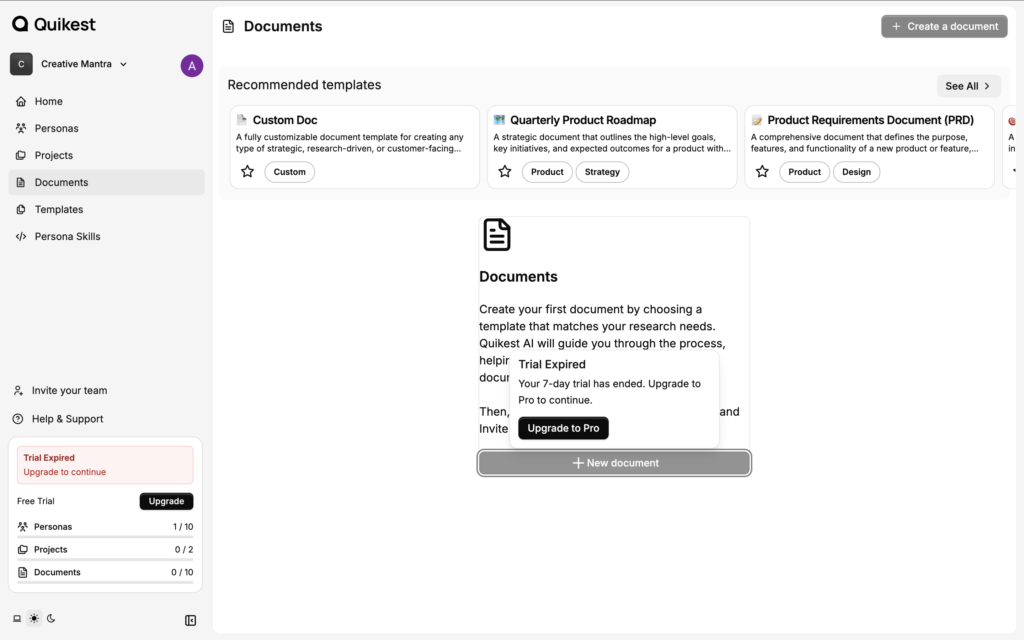Star the Custom Doc template
The image size is (1024, 640).
[248, 172]
